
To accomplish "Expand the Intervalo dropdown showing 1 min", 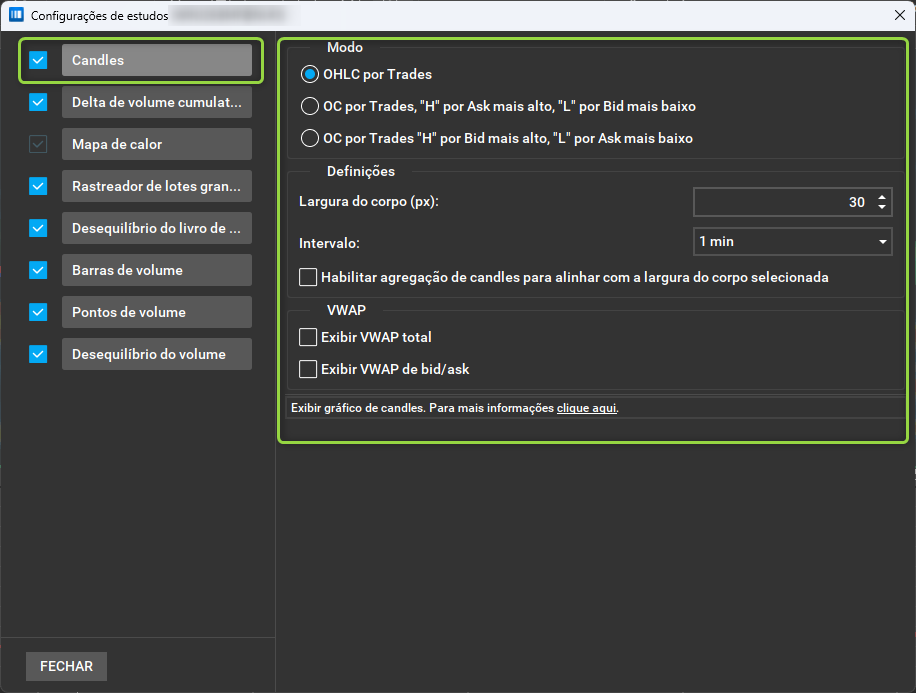I will click(x=792, y=242).
